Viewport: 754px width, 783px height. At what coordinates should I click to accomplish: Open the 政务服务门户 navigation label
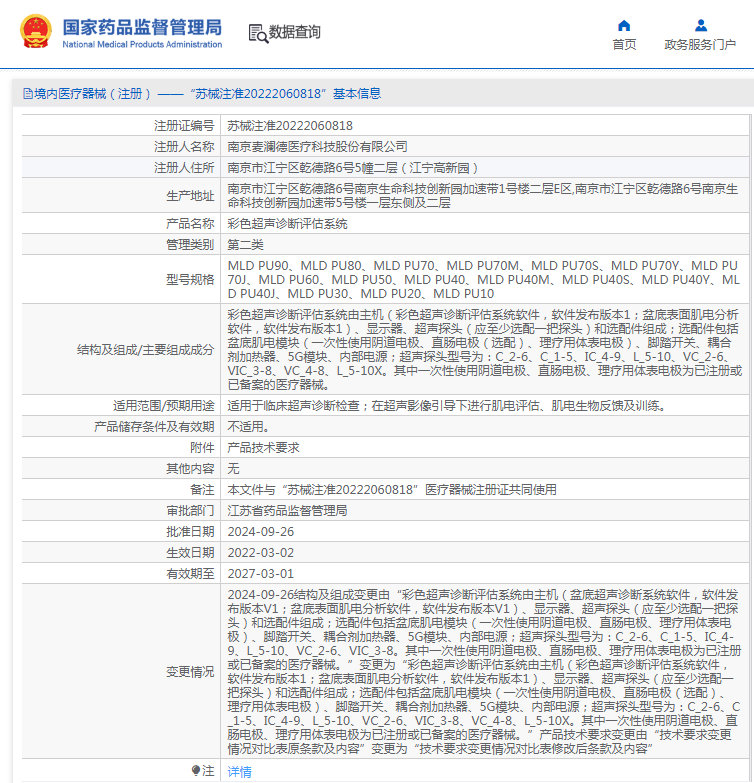point(700,45)
